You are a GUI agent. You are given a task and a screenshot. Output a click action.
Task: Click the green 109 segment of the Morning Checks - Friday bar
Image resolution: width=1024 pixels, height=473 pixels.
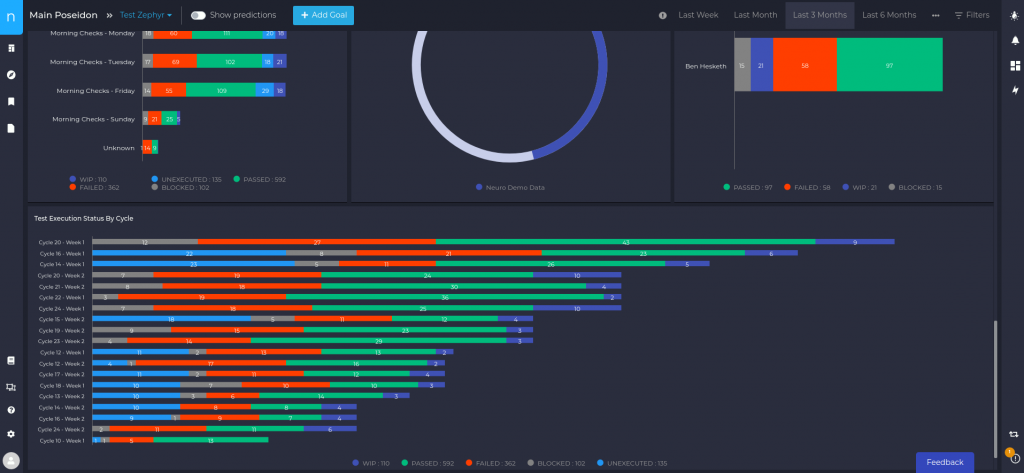(x=221, y=90)
